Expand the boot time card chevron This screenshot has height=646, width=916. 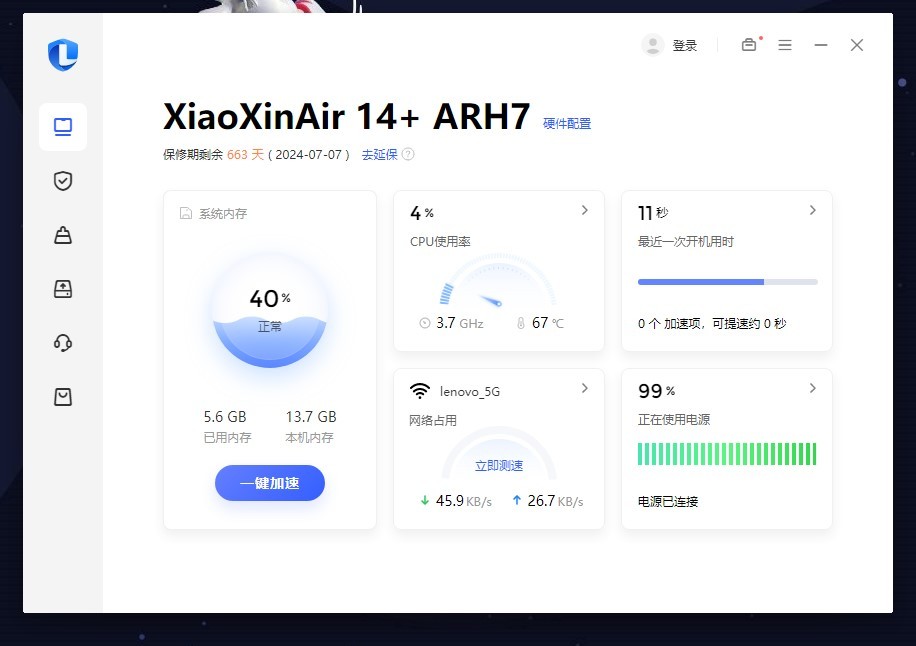click(x=812, y=211)
